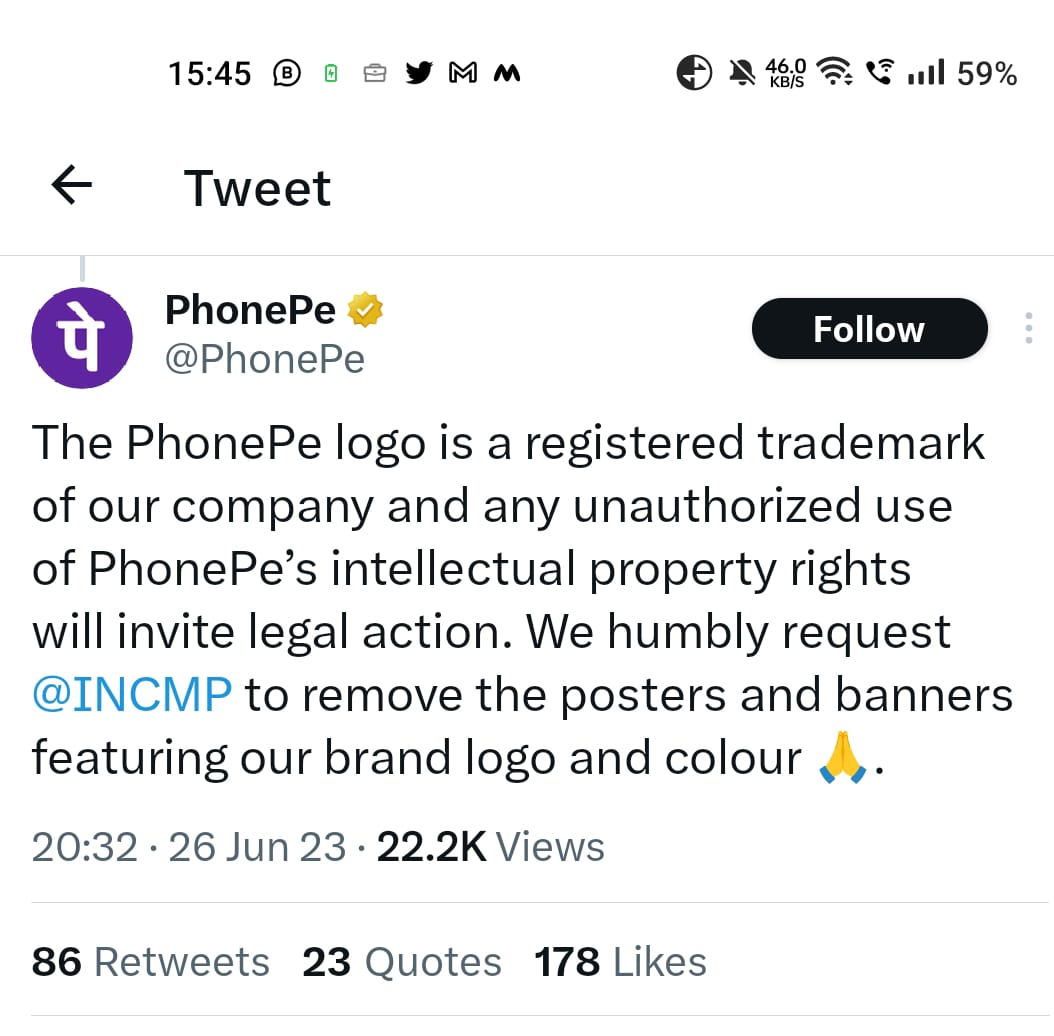
Task: Tap the green battery charging icon
Action: (331, 73)
